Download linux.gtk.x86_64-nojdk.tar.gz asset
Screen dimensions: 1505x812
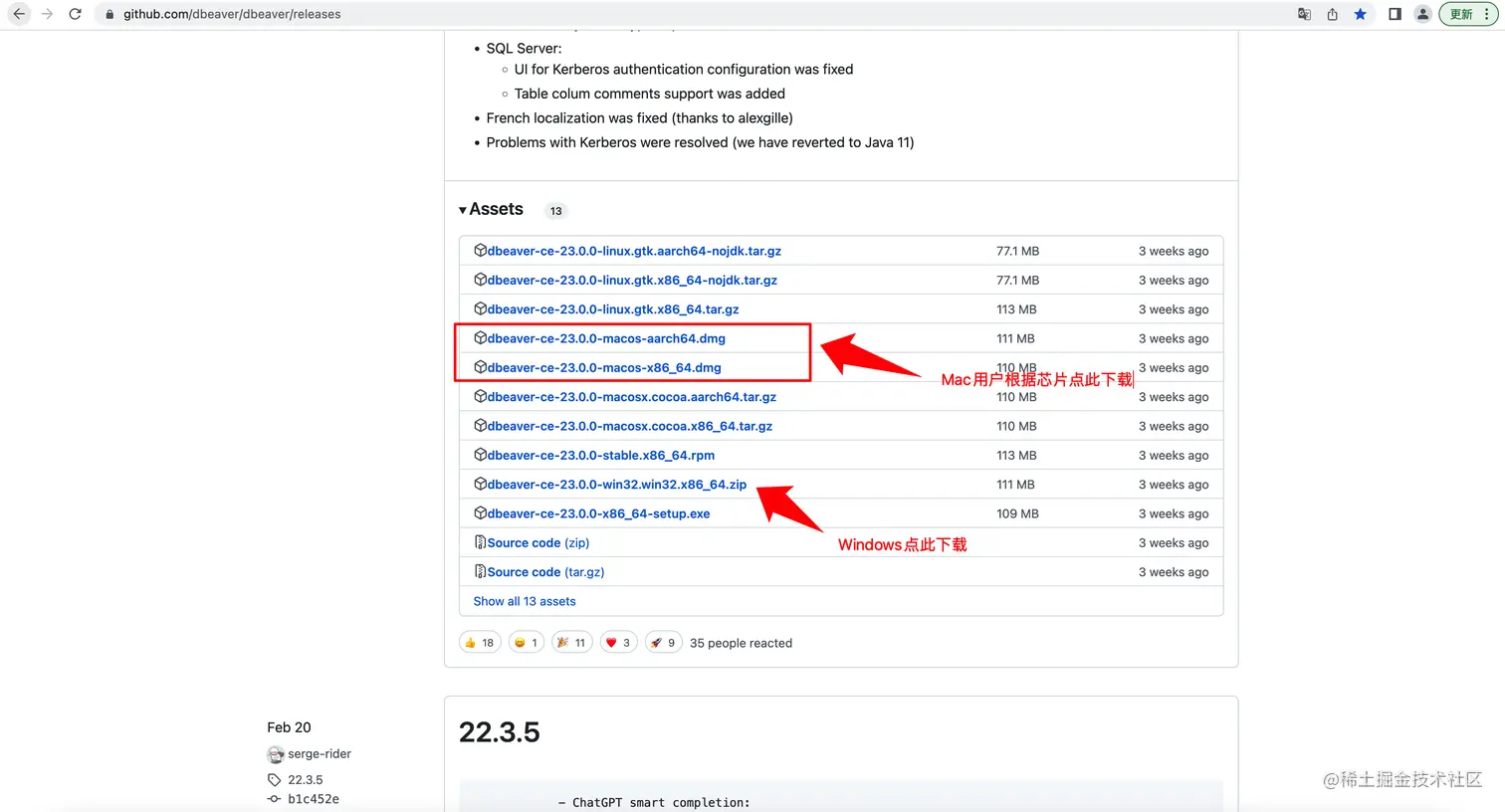coord(632,280)
